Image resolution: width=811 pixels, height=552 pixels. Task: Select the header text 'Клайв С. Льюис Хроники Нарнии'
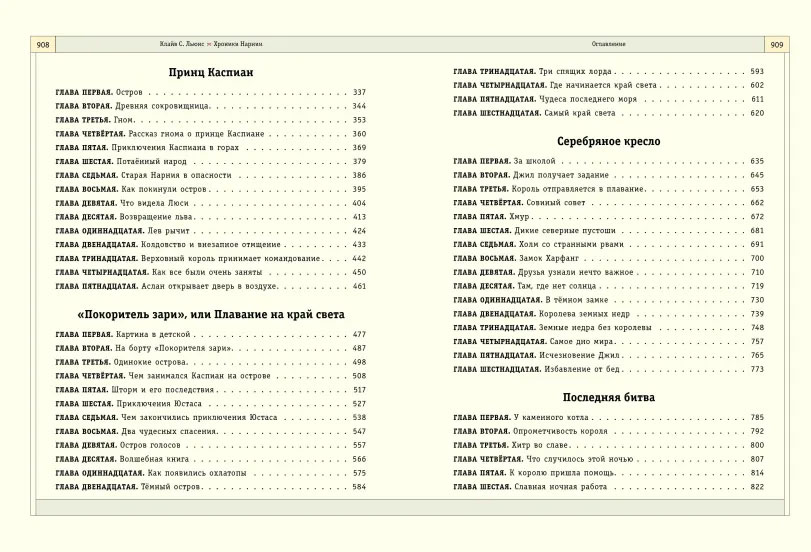click(x=211, y=44)
